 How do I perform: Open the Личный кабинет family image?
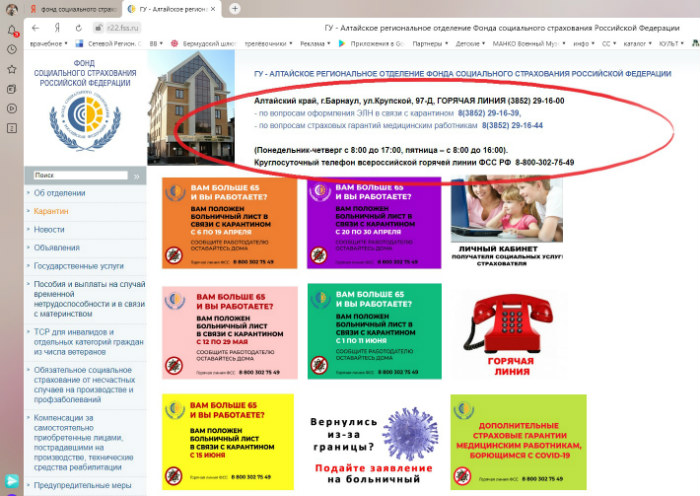pos(507,221)
